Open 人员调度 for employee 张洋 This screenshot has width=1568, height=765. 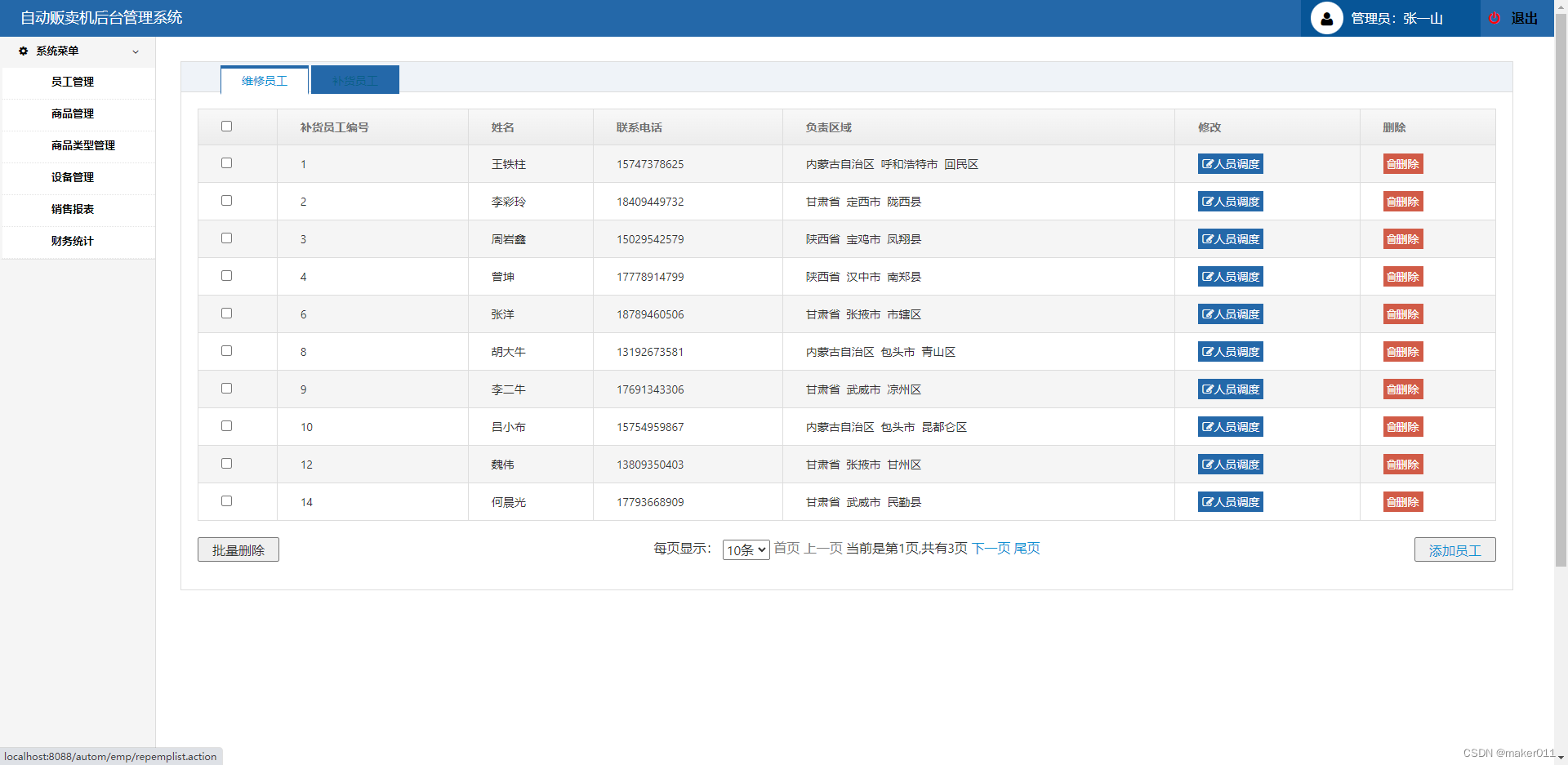[1230, 314]
